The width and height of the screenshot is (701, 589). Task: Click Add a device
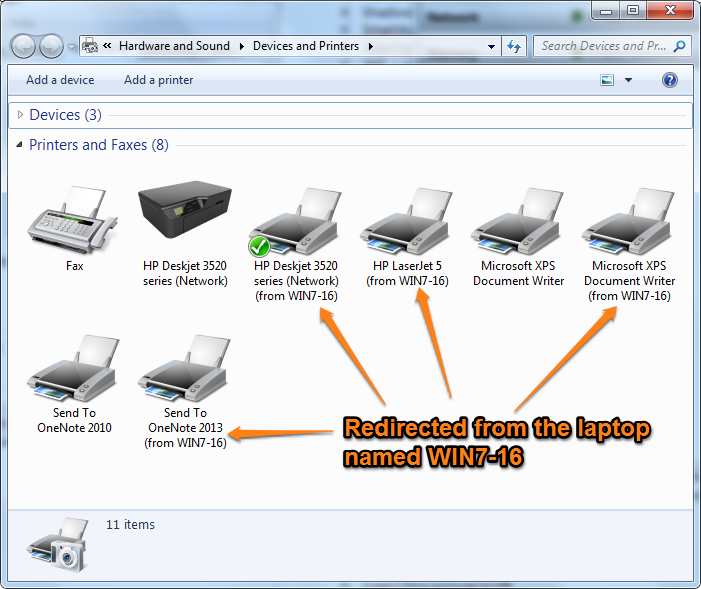(60, 80)
